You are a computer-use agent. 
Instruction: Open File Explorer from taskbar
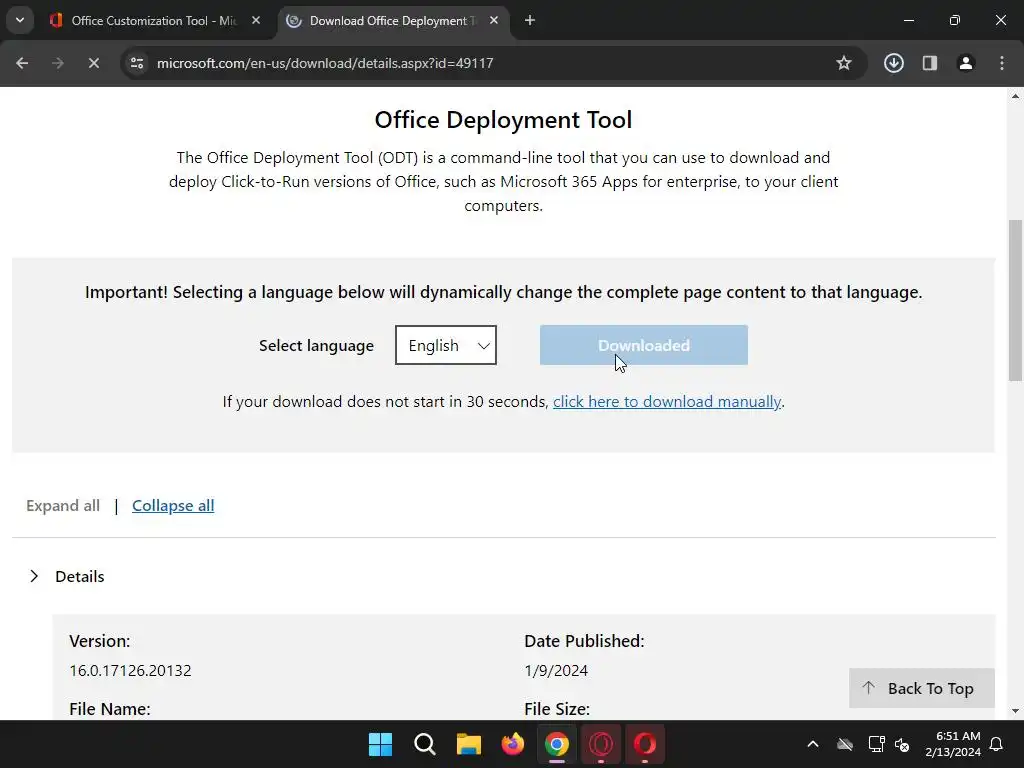(x=468, y=744)
